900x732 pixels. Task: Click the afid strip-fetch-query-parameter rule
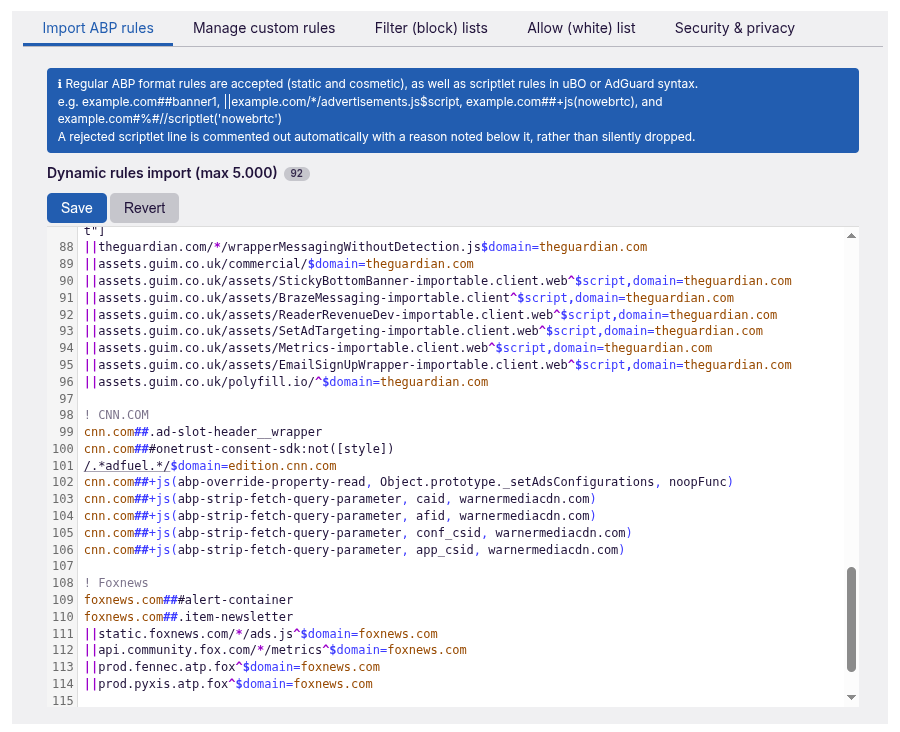340,516
